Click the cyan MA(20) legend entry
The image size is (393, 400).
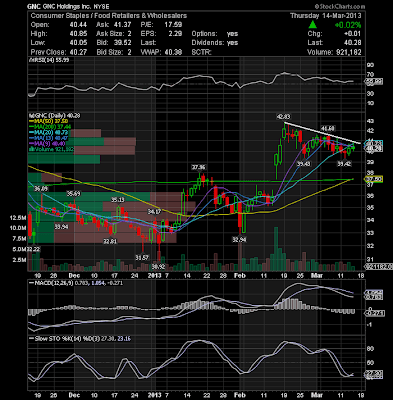point(49,133)
